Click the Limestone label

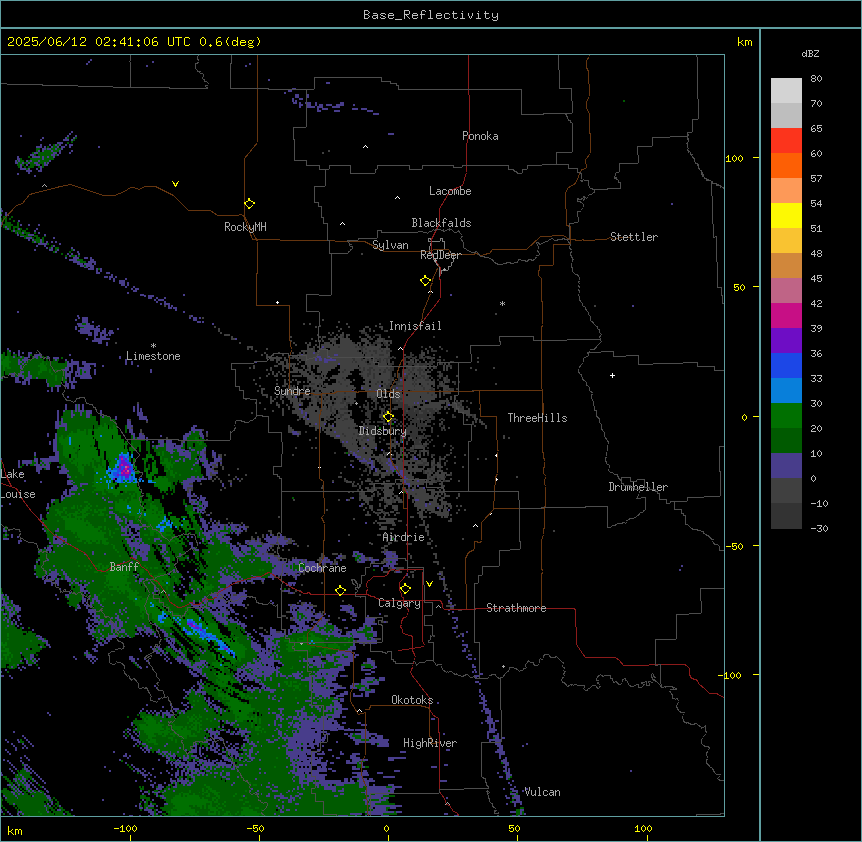point(153,356)
